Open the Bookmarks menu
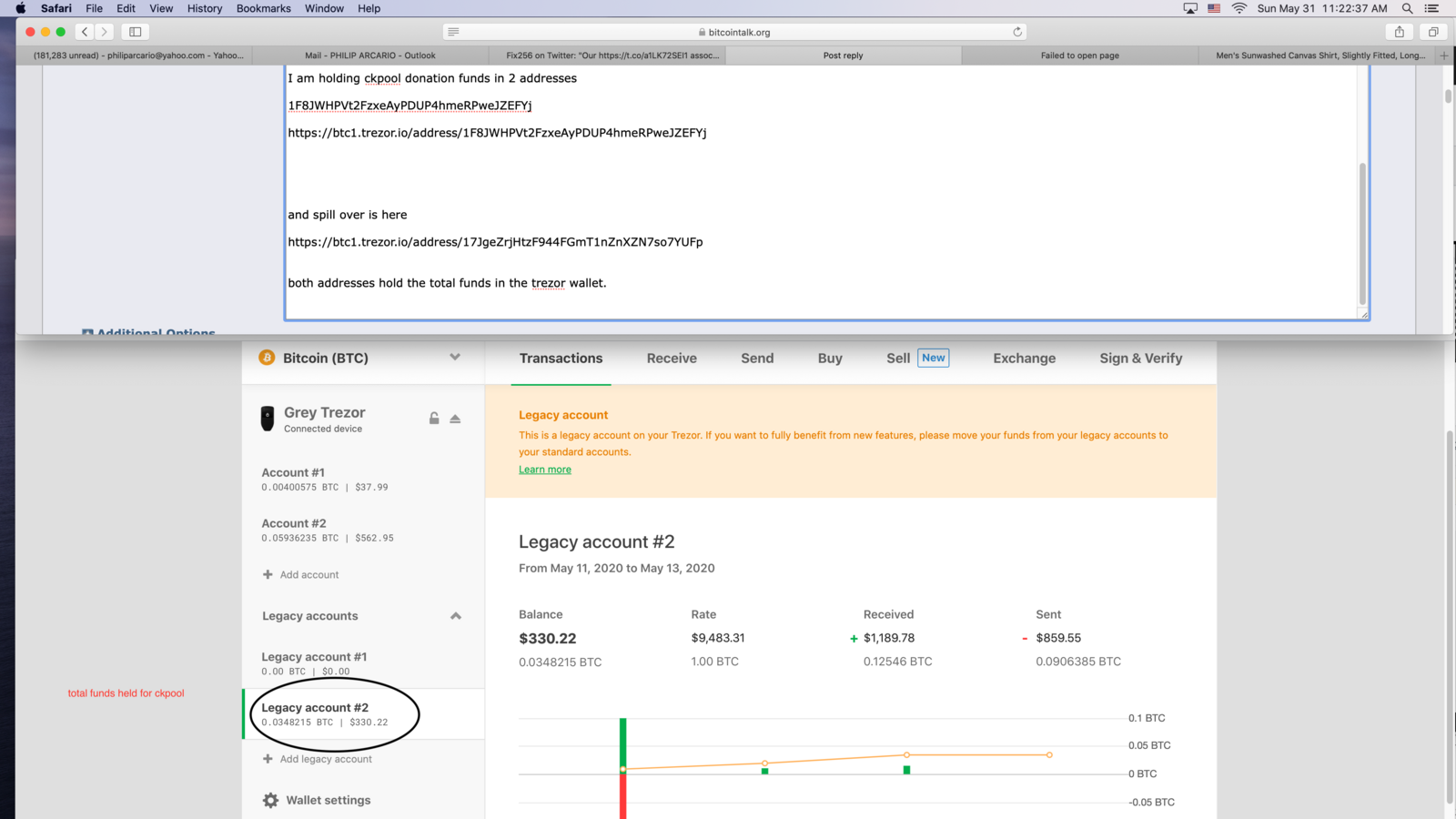Image resolution: width=1456 pixels, height=819 pixels. [x=263, y=8]
